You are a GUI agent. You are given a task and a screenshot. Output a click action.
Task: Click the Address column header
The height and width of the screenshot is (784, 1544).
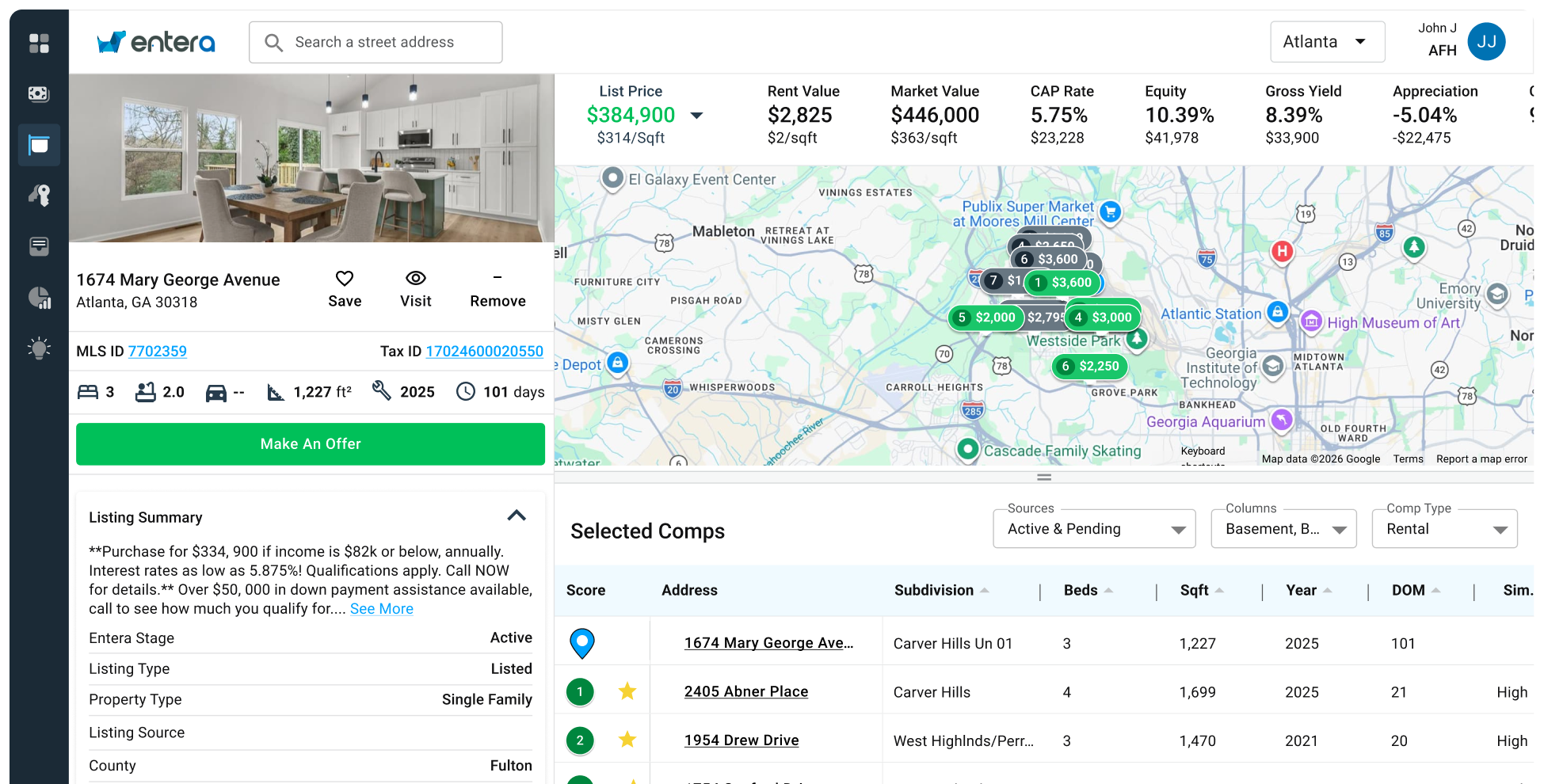click(x=689, y=590)
